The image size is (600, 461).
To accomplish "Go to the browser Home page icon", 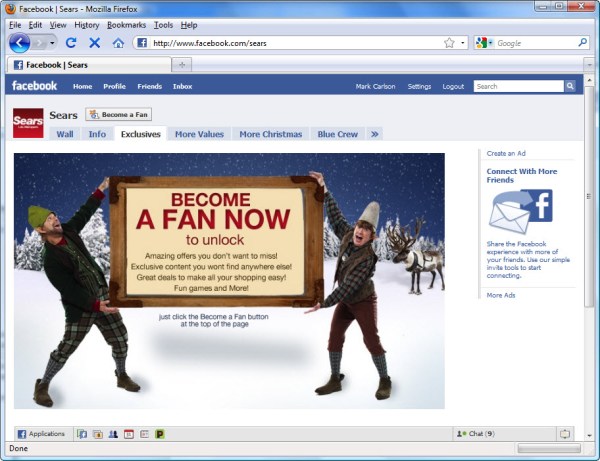I will click(x=118, y=43).
